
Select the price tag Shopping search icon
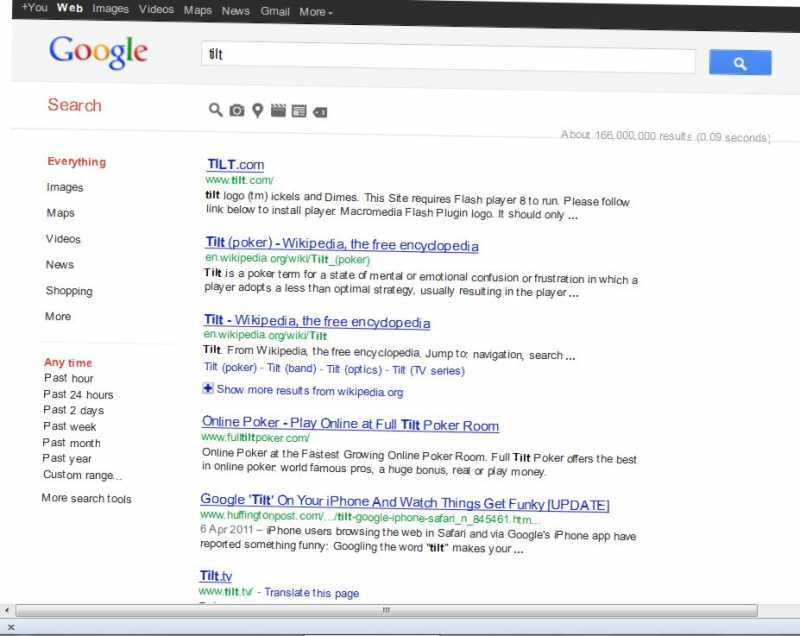320,112
